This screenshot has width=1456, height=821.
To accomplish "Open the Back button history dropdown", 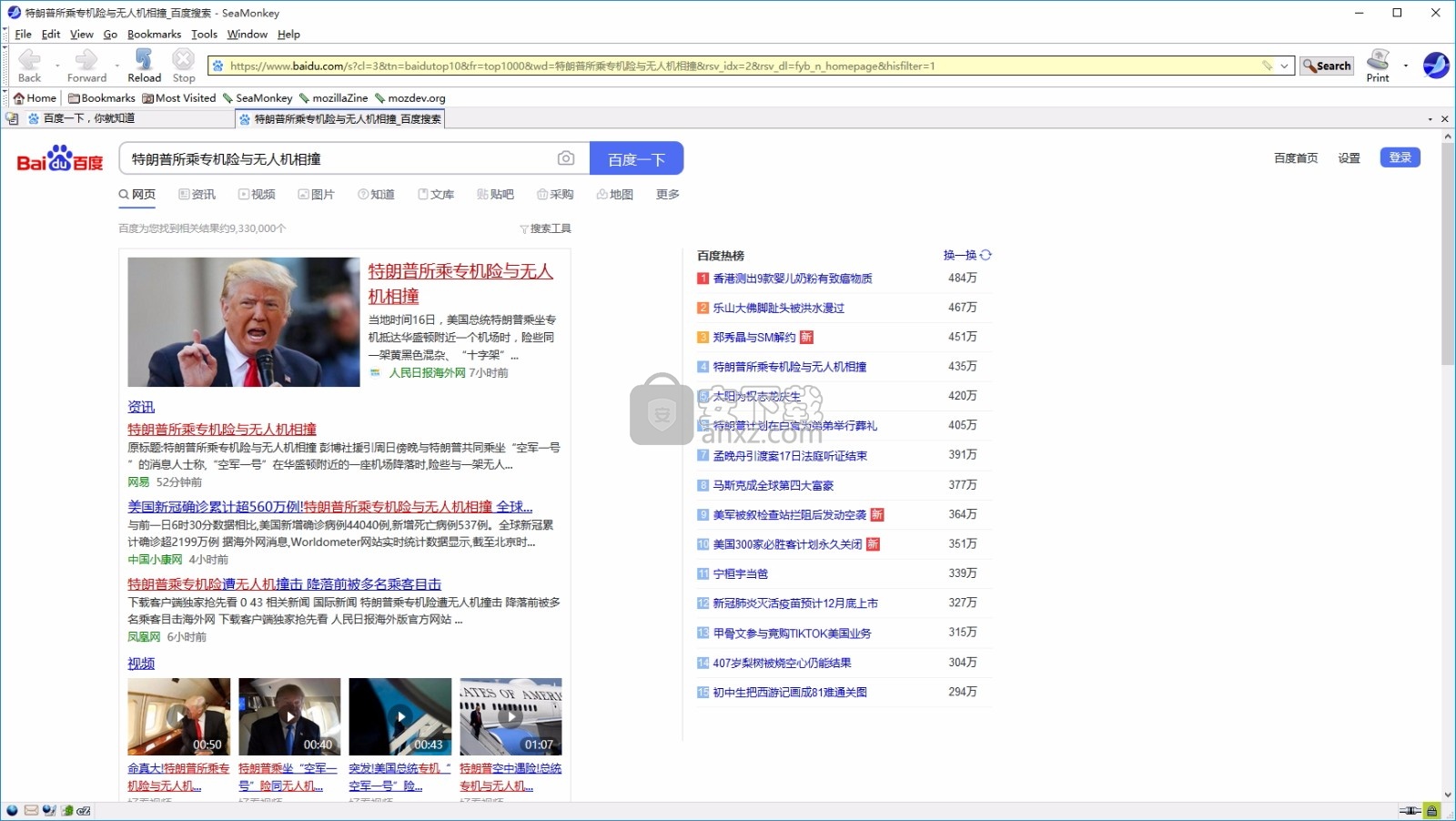I will (56, 66).
